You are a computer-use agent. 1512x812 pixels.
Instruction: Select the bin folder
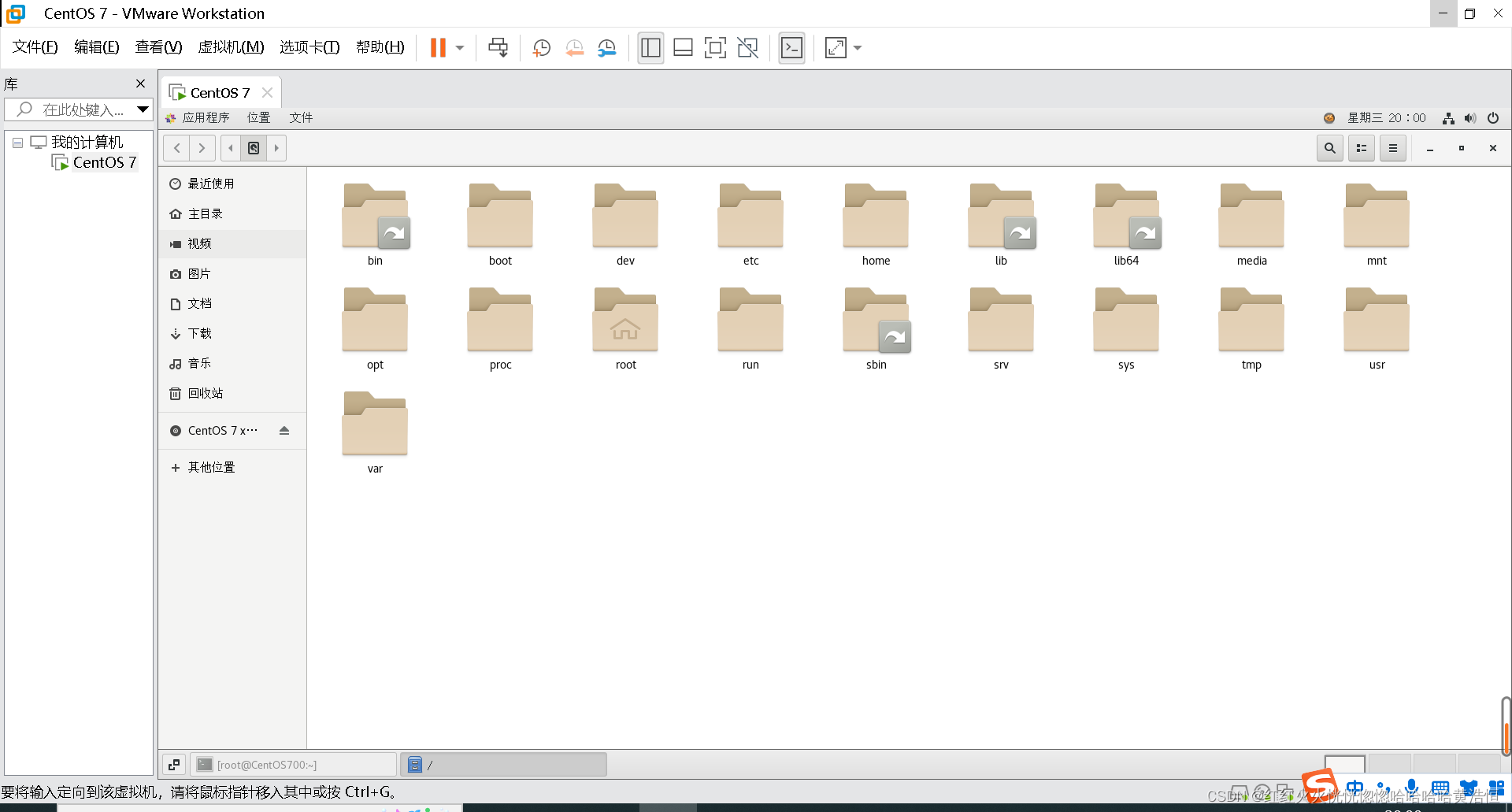375,225
